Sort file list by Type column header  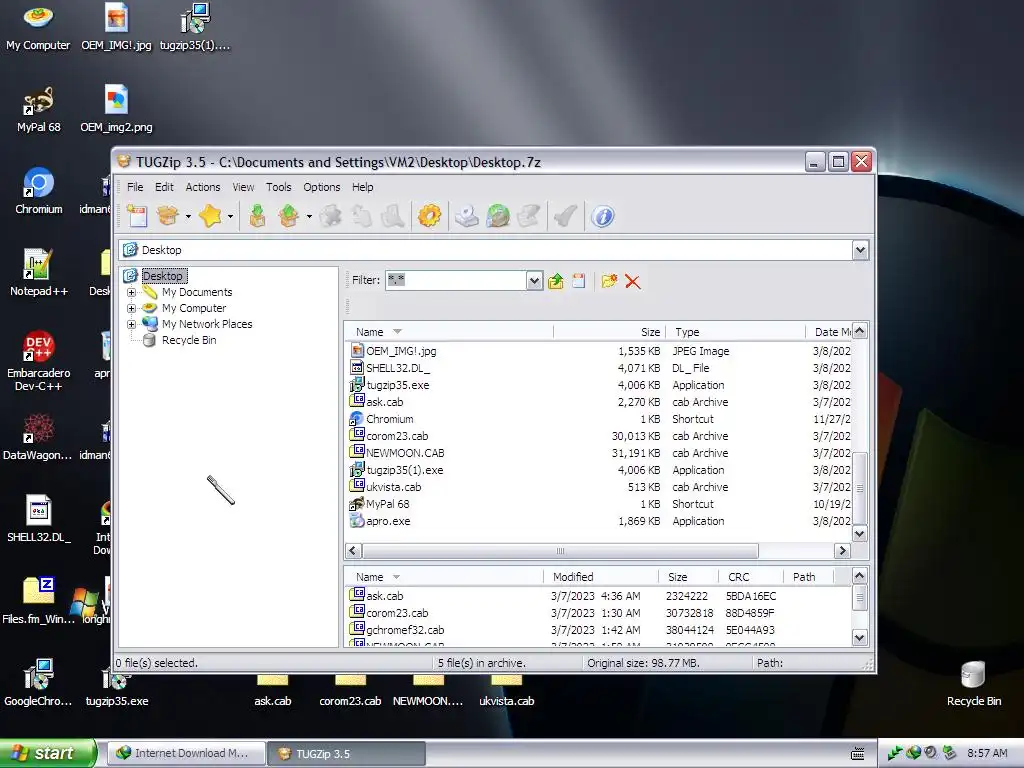pyautogui.click(x=735, y=332)
